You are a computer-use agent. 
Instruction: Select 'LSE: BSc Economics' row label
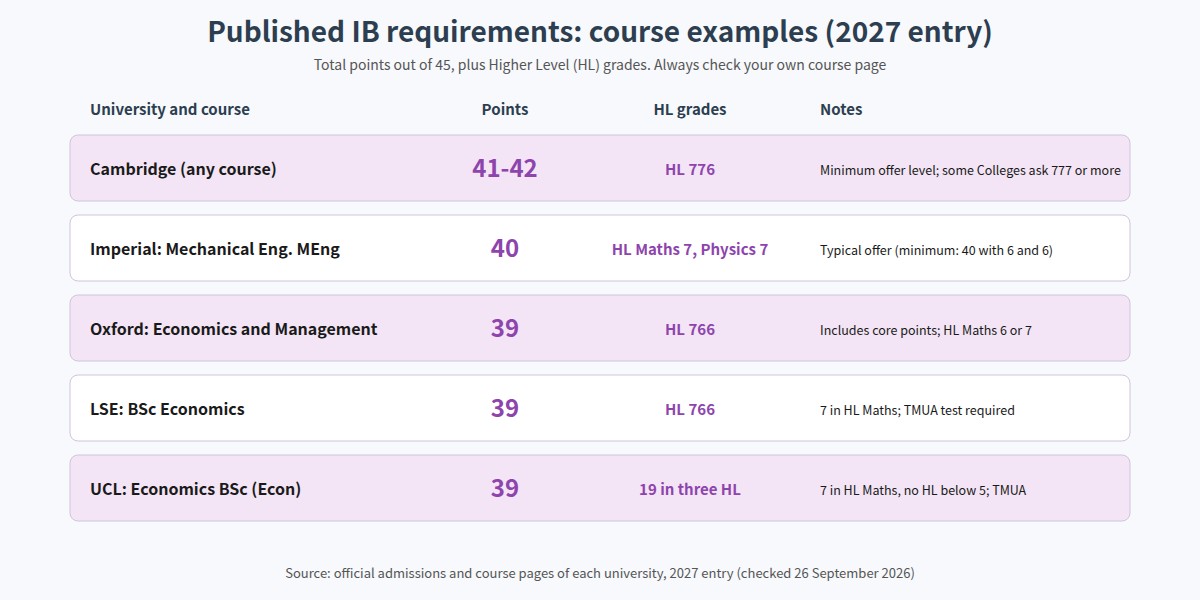click(167, 409)
